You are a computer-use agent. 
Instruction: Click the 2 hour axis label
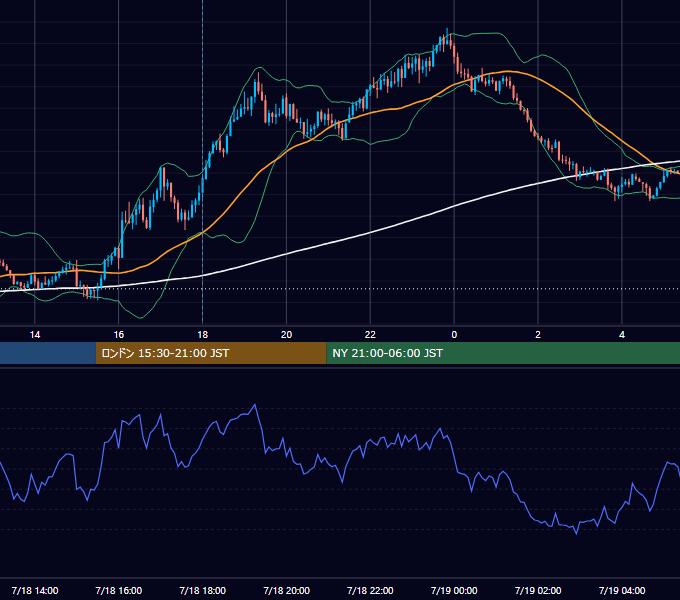tap(538, 335)
